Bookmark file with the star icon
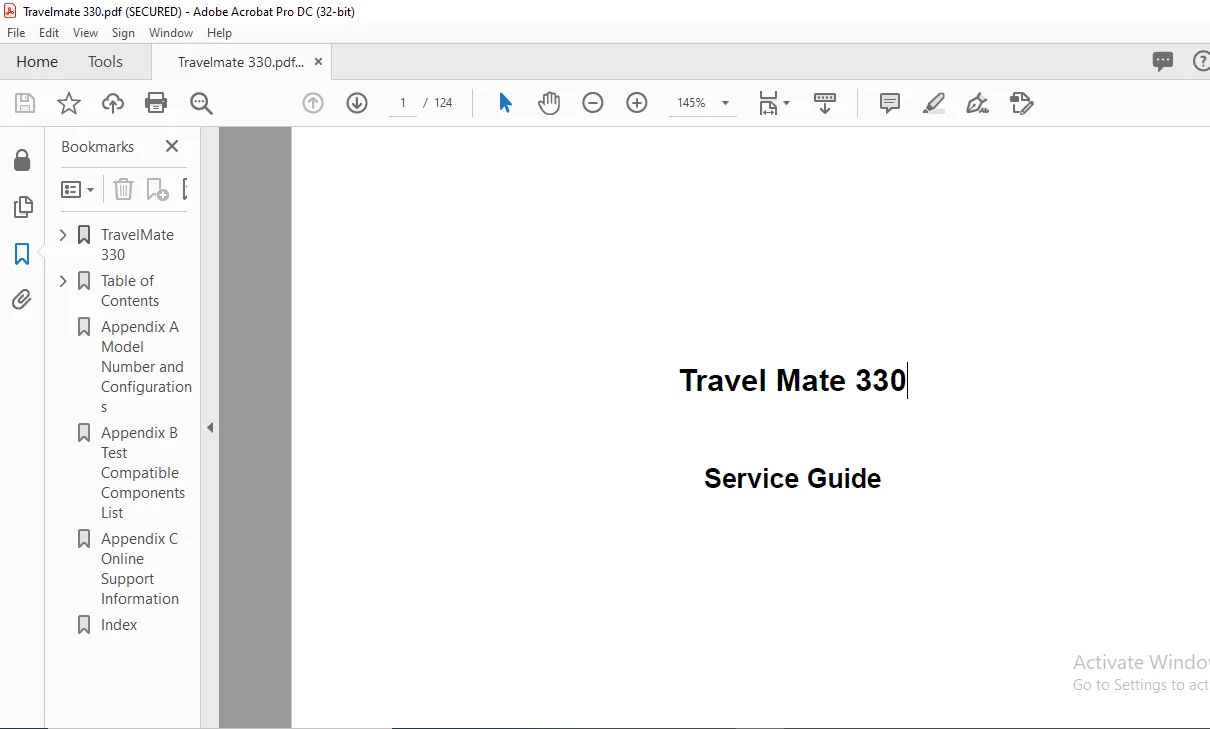Image resolution: width=1210 pixels, height=729 pixels. coord(68,103)
